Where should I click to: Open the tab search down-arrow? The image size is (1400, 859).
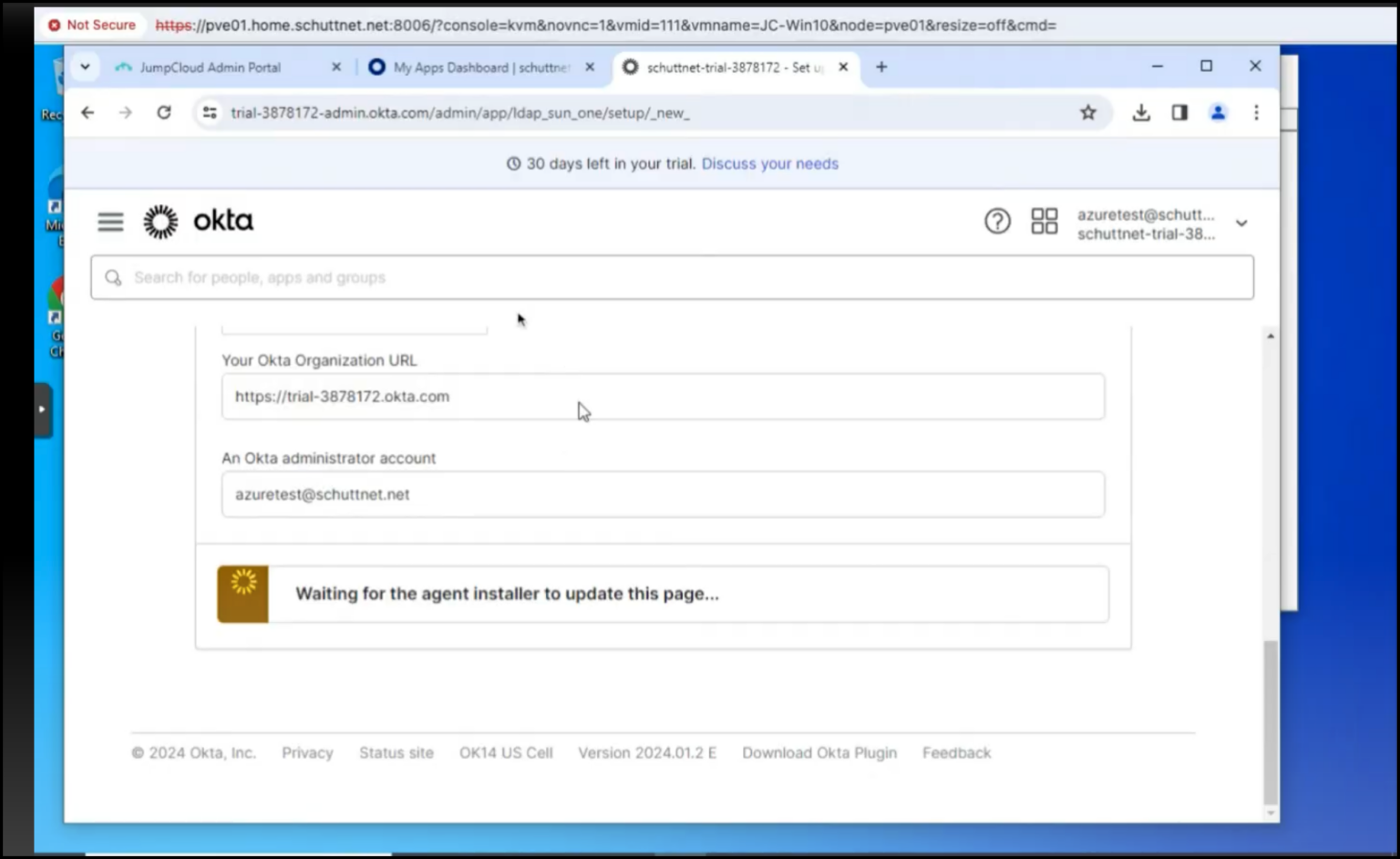[85, 67]
